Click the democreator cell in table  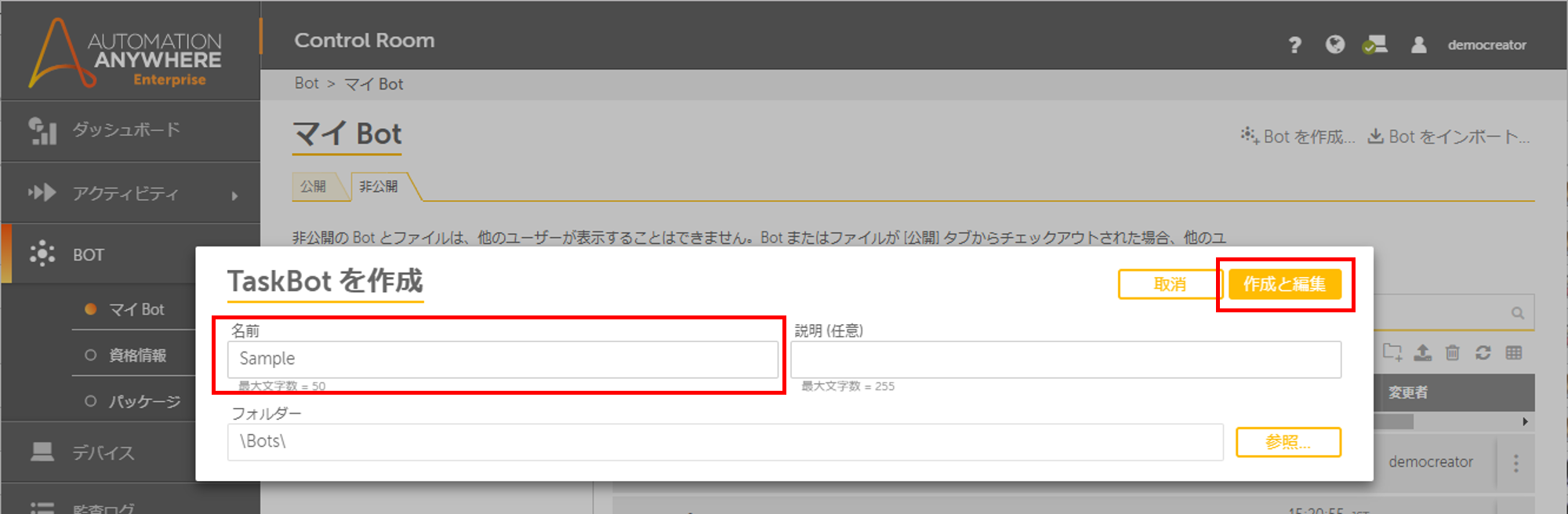point(1431,462)
